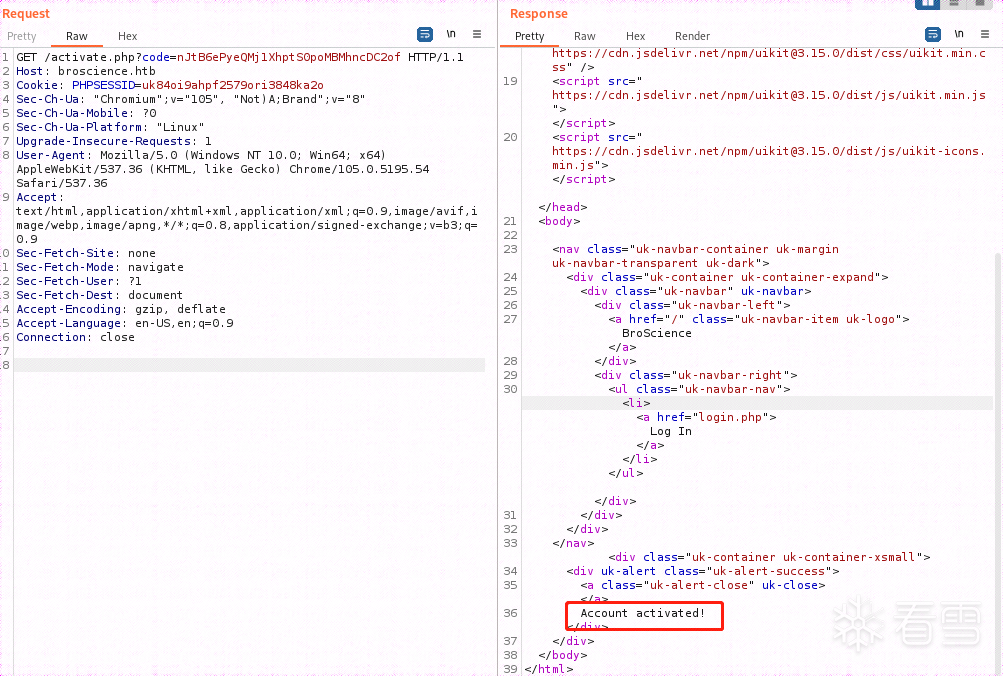Click the 'uk-navbar-left' div line

coord(693,306)
